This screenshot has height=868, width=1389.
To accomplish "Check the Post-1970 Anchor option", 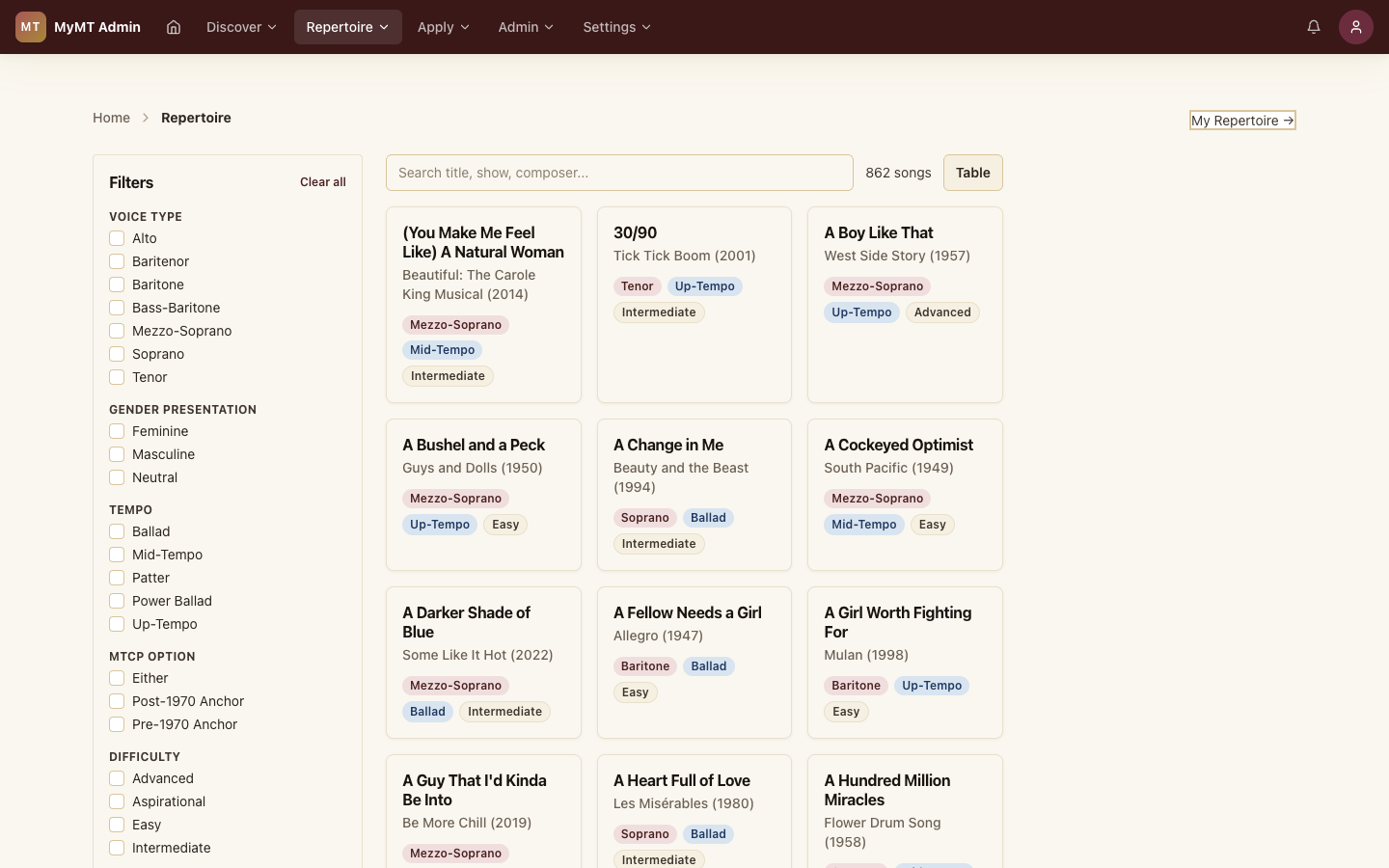I will (117, 701).
